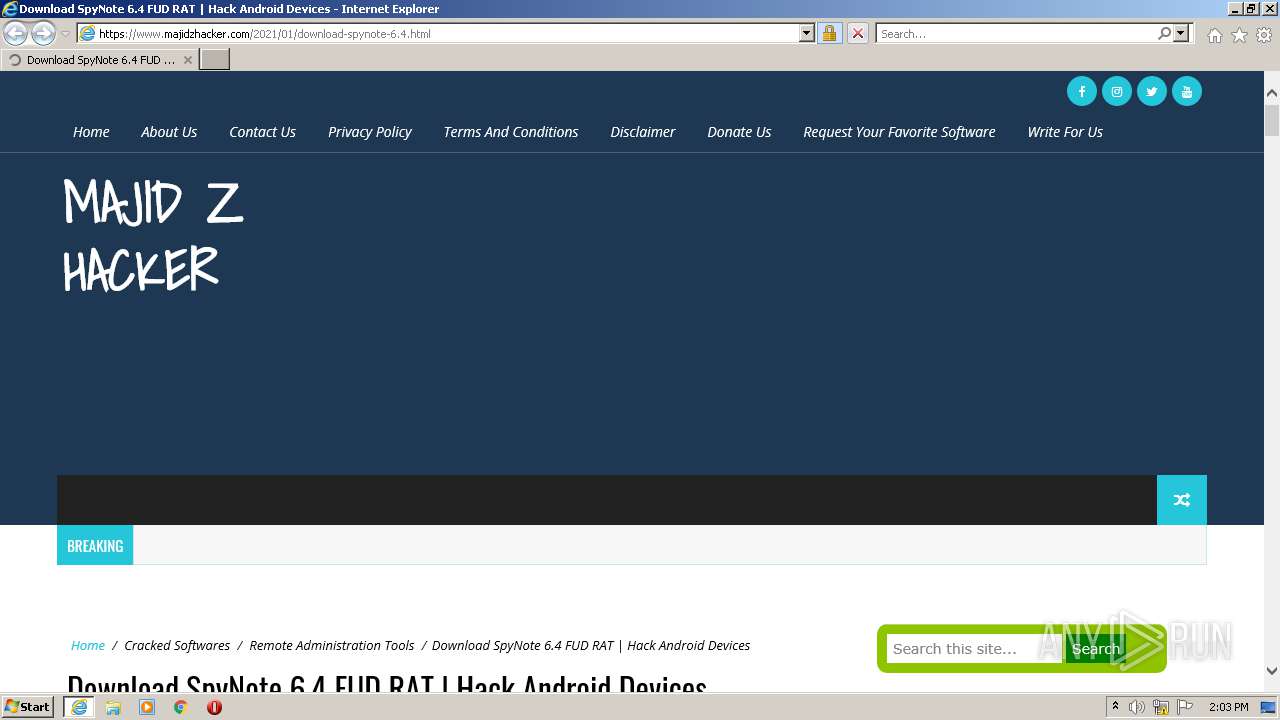
Task: Click the taskbar clock showing 2:03 PM
Action: tap(1228, 707)
